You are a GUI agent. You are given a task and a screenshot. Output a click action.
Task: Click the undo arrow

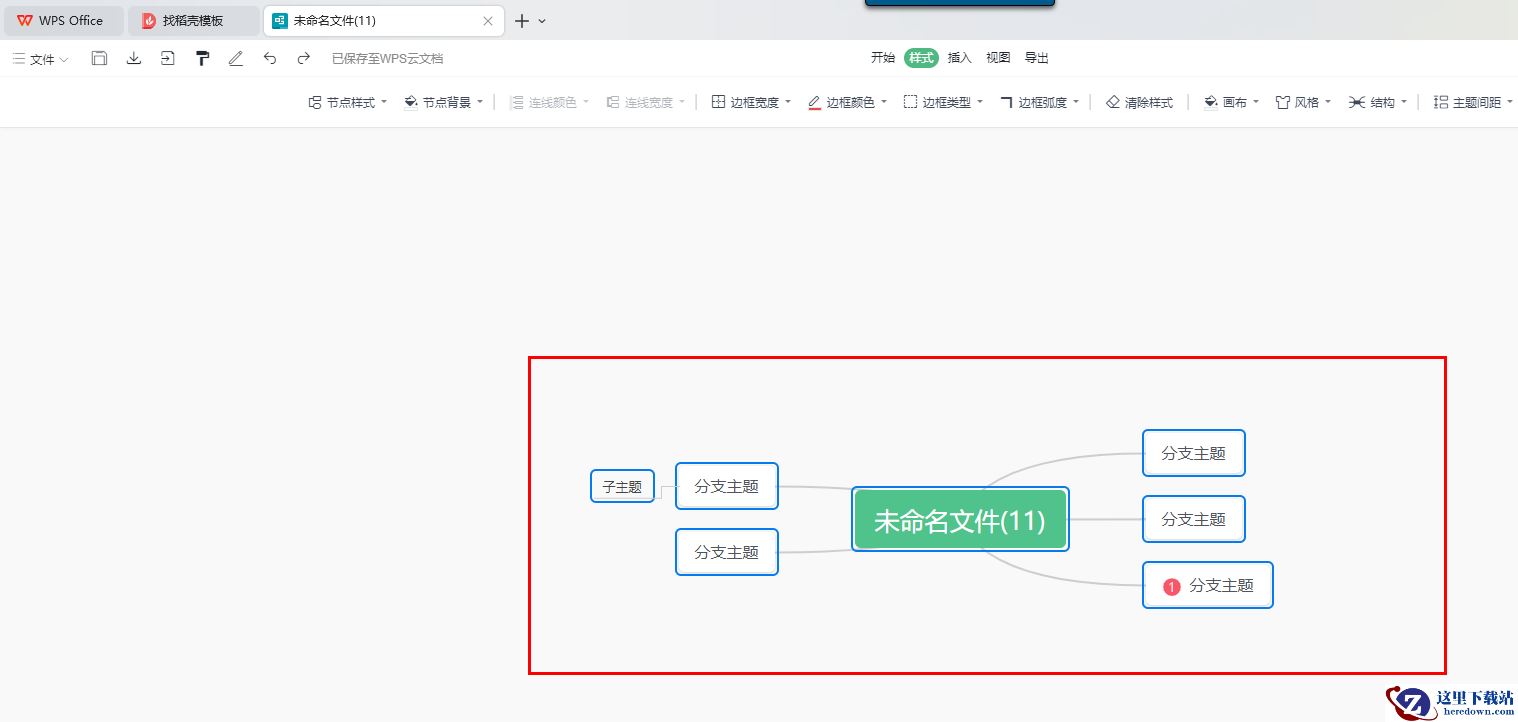tap(270, 59)
